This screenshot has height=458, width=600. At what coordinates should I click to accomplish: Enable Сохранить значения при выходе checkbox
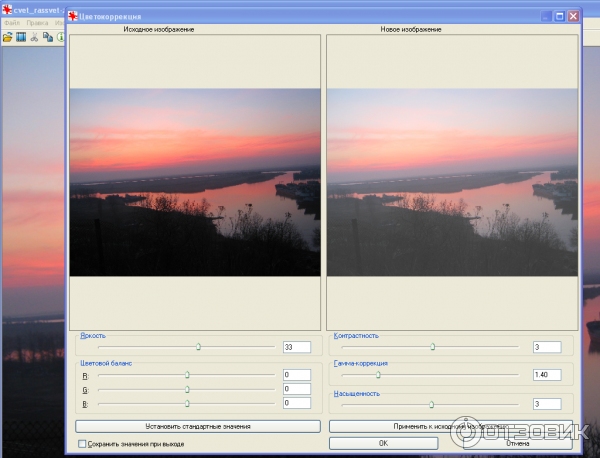pos(82,443)
